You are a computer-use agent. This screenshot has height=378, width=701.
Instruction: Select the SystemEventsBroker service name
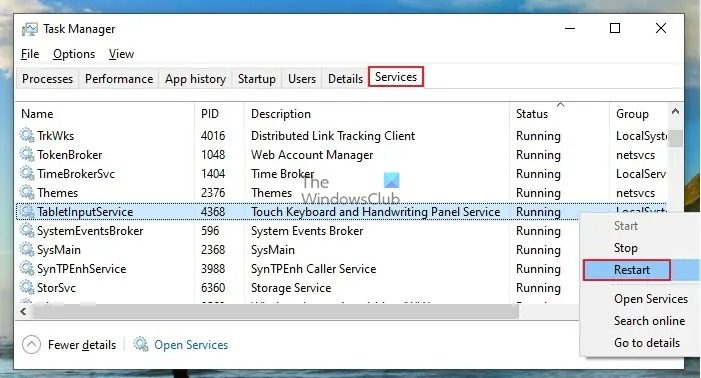90,231
